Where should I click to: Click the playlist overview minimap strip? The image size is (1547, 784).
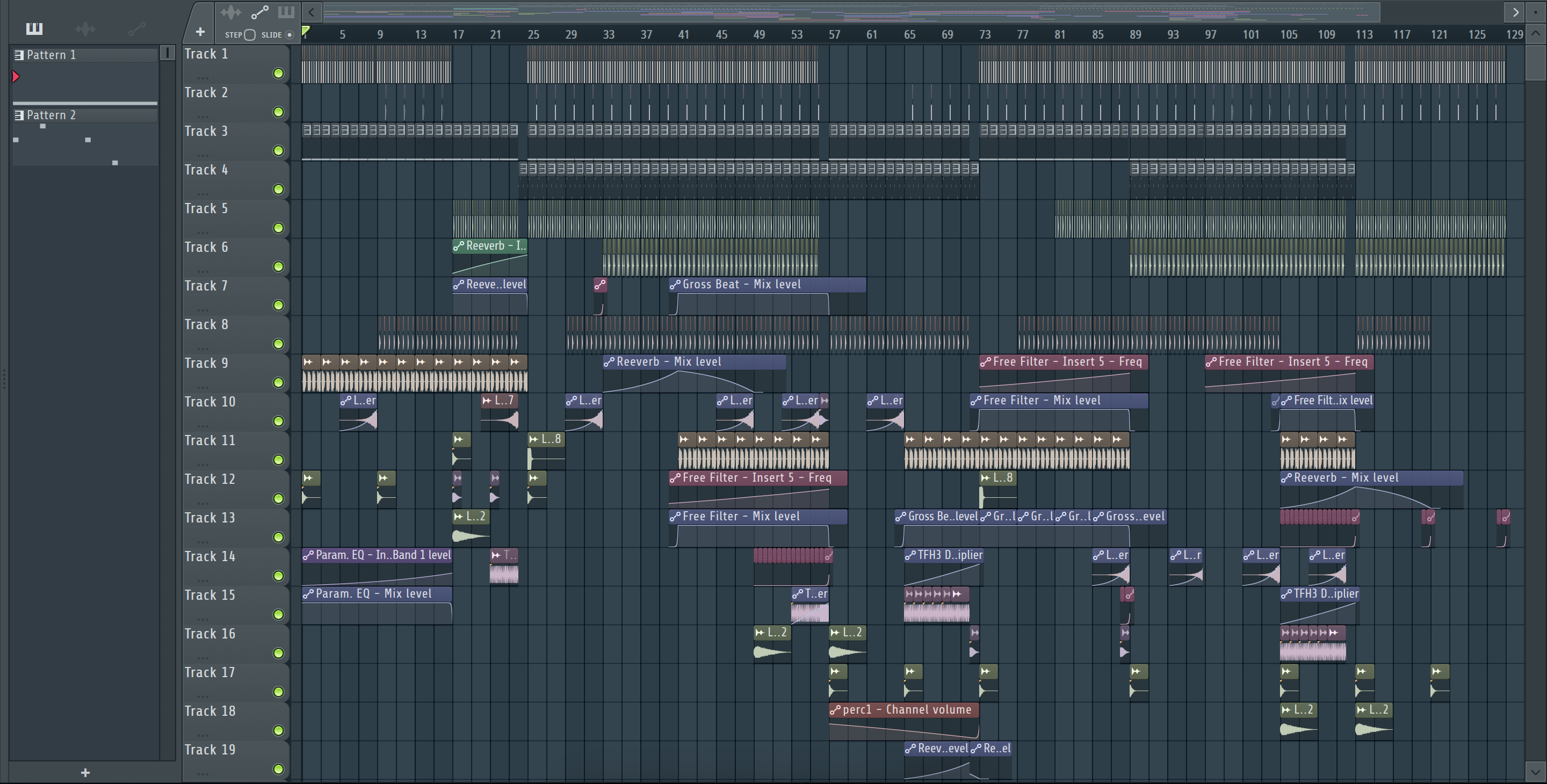[x=851, y=12]
